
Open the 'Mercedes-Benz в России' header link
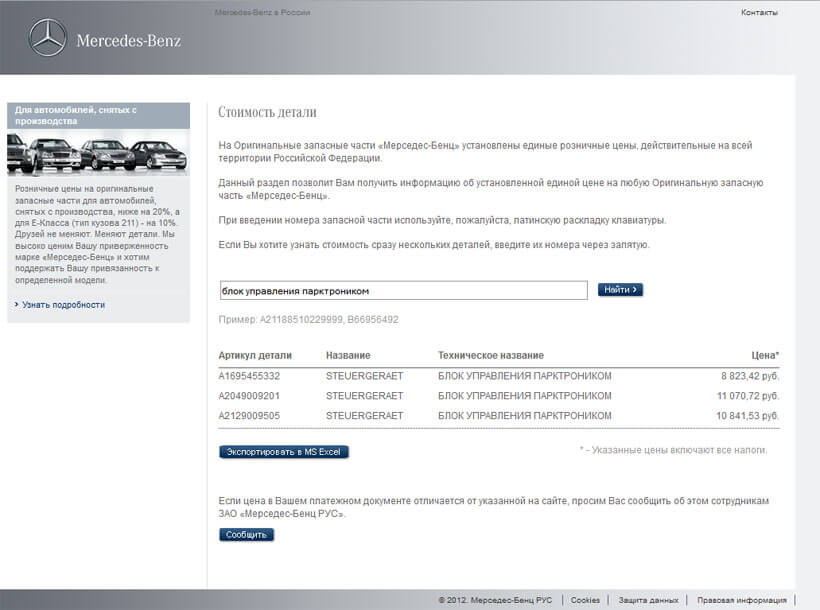pos(262,12)
